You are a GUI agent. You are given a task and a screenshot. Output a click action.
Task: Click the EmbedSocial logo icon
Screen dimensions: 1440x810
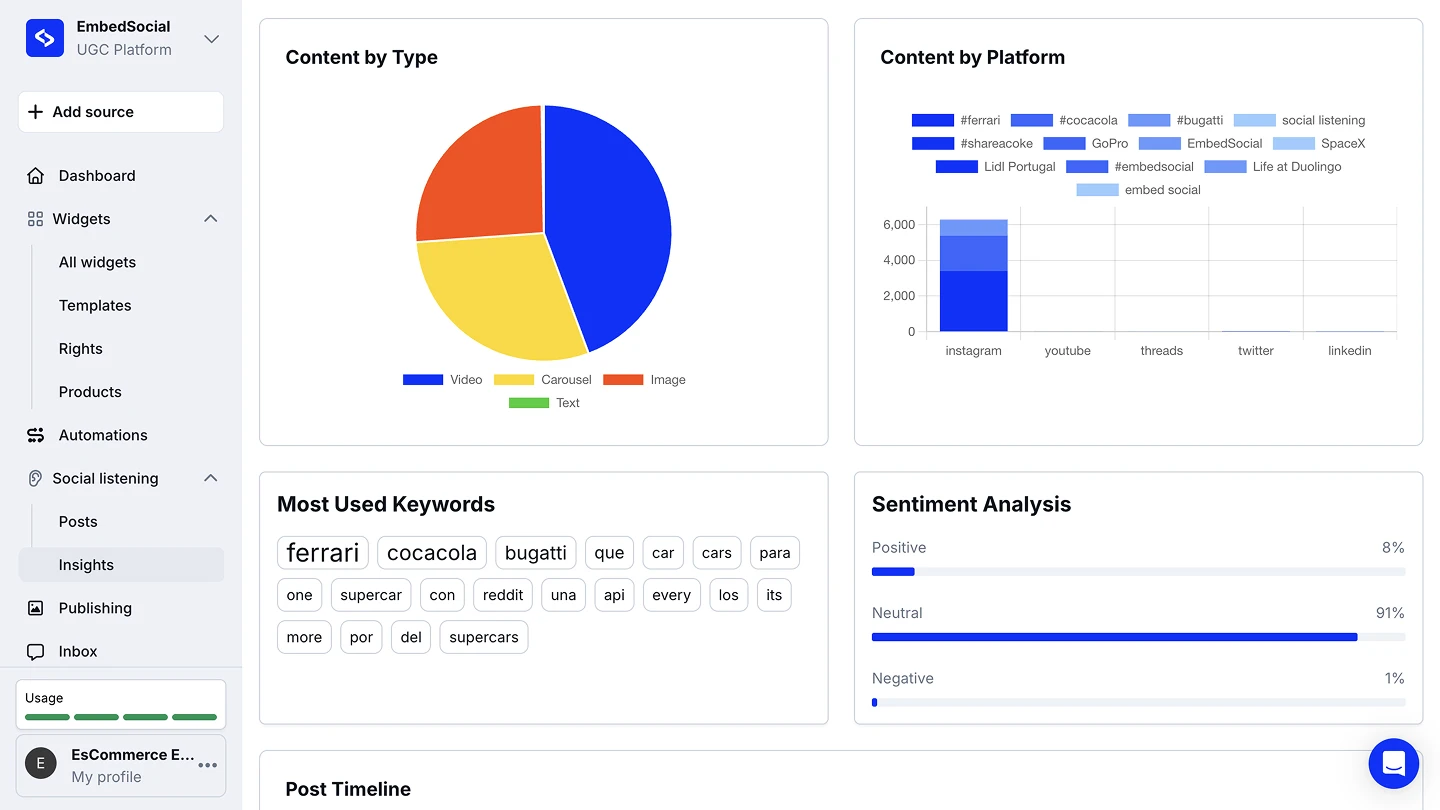pos(45,38)
